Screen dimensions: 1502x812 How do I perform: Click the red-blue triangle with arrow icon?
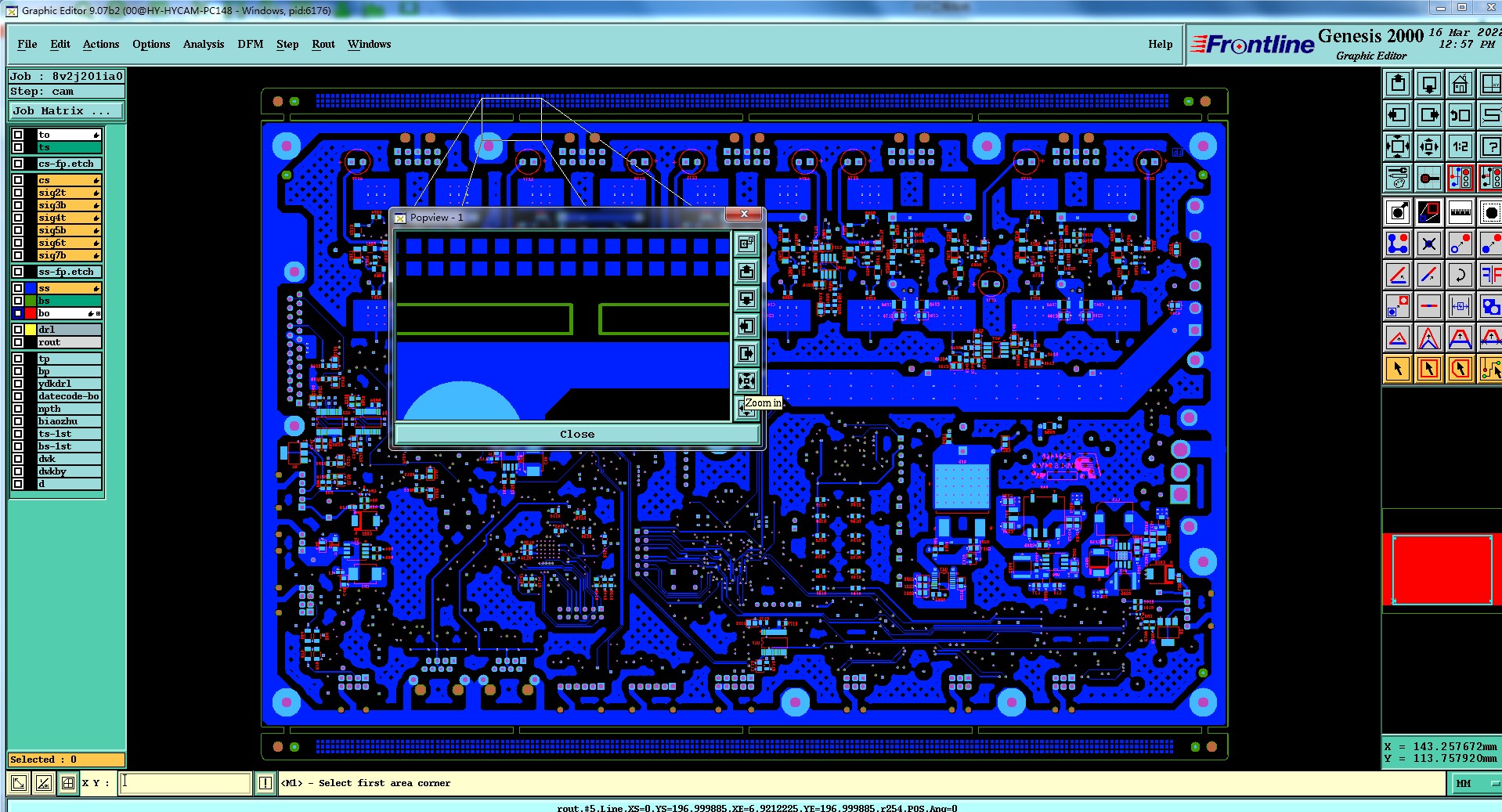click(1398, 338)
